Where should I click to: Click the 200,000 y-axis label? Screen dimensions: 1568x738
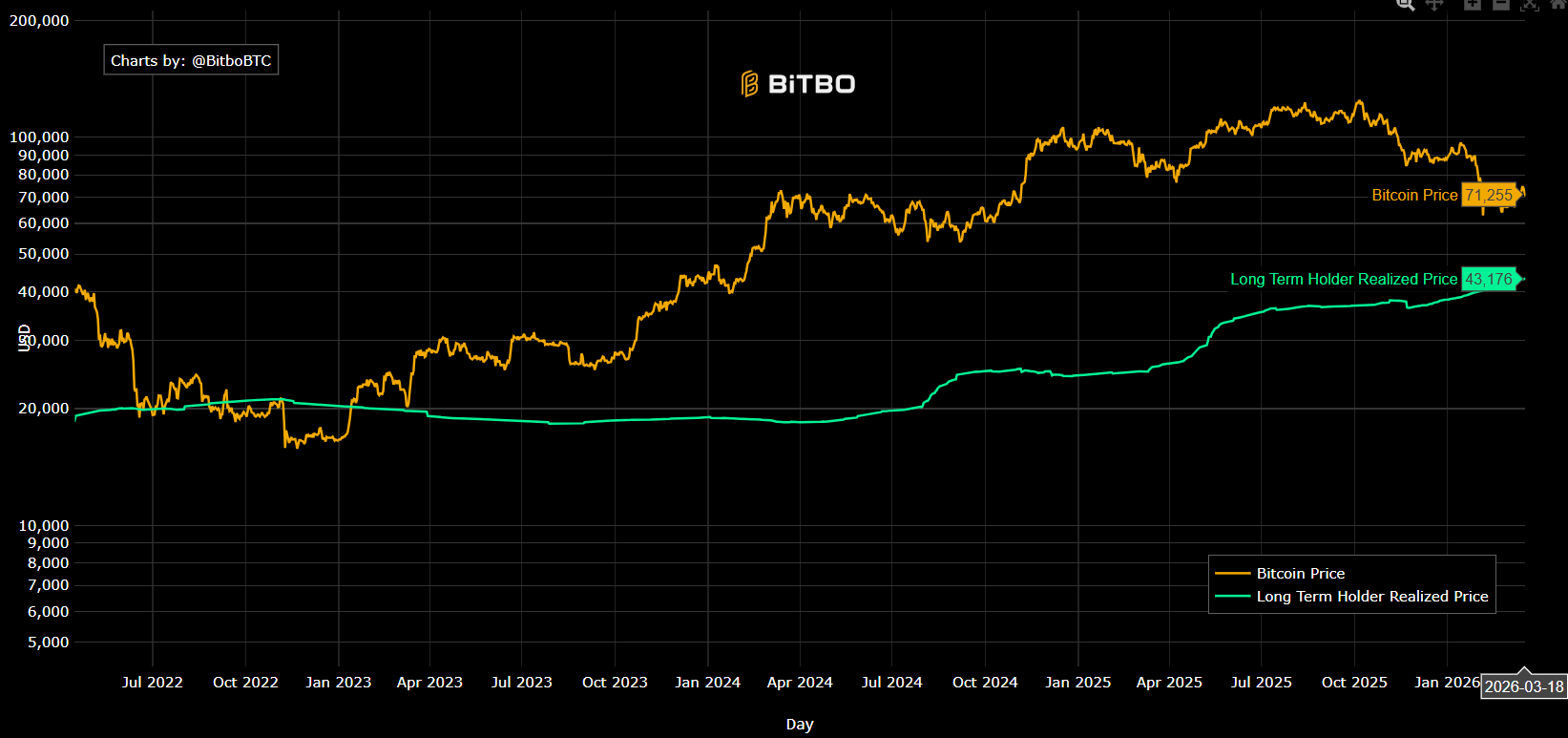pyautogui.click(x=39, y=20)
